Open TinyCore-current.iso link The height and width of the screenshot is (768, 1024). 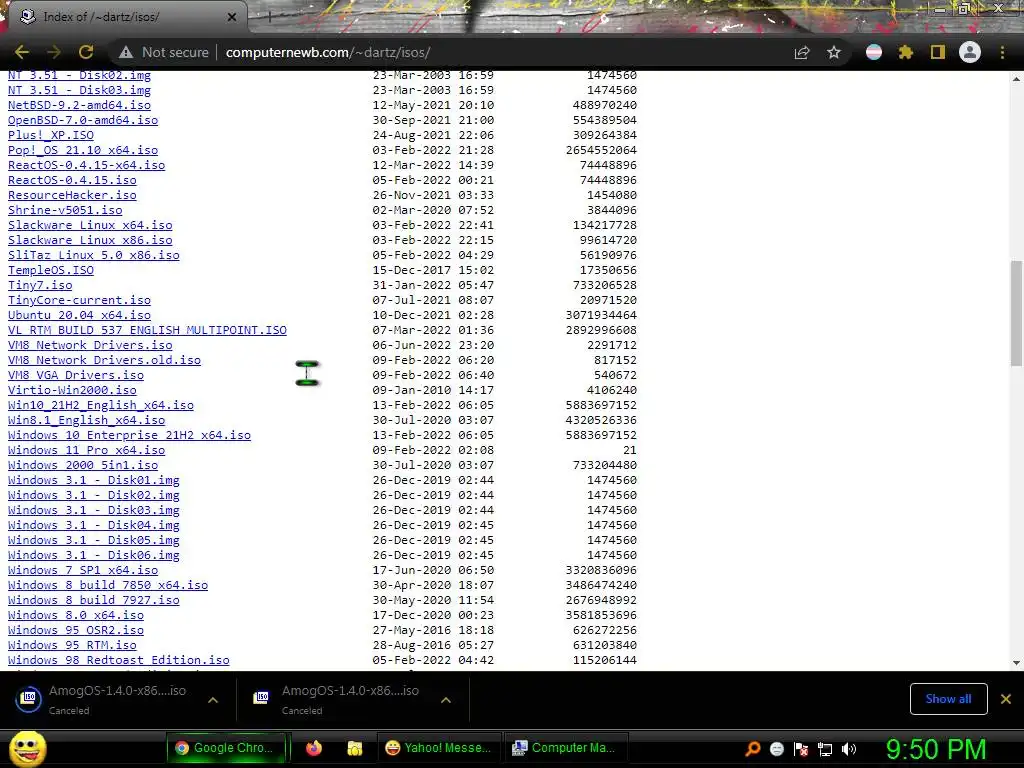pyautogui.click(x=79, y=300)
